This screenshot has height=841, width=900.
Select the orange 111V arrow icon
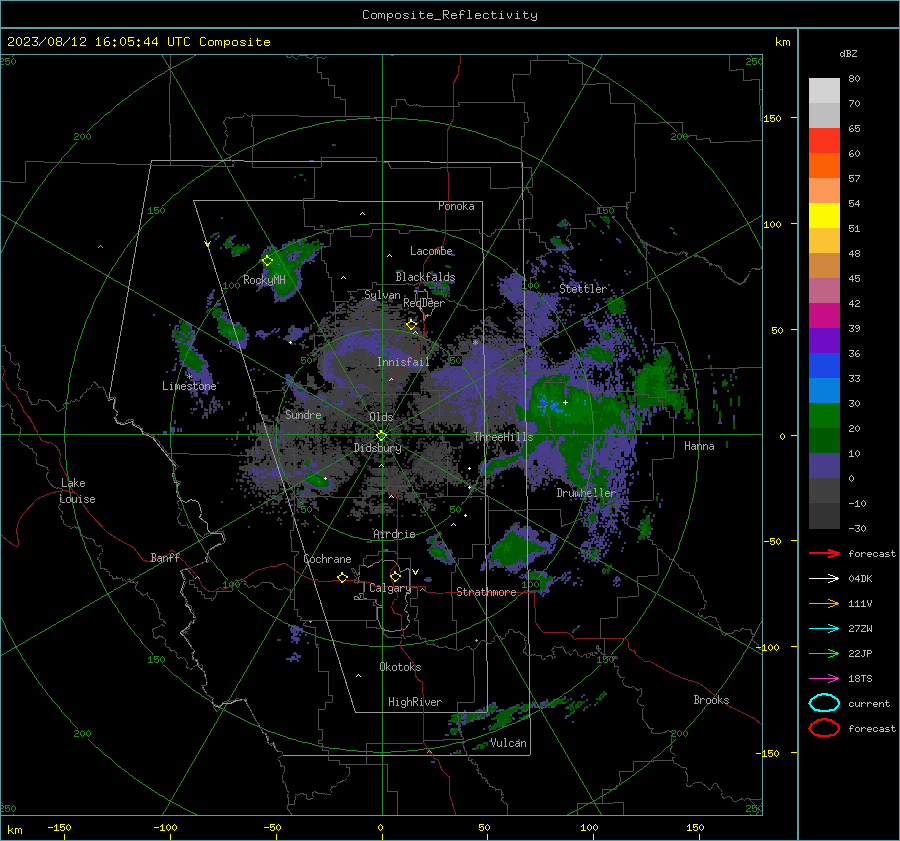pyautogui.click(x=824, y=603)
